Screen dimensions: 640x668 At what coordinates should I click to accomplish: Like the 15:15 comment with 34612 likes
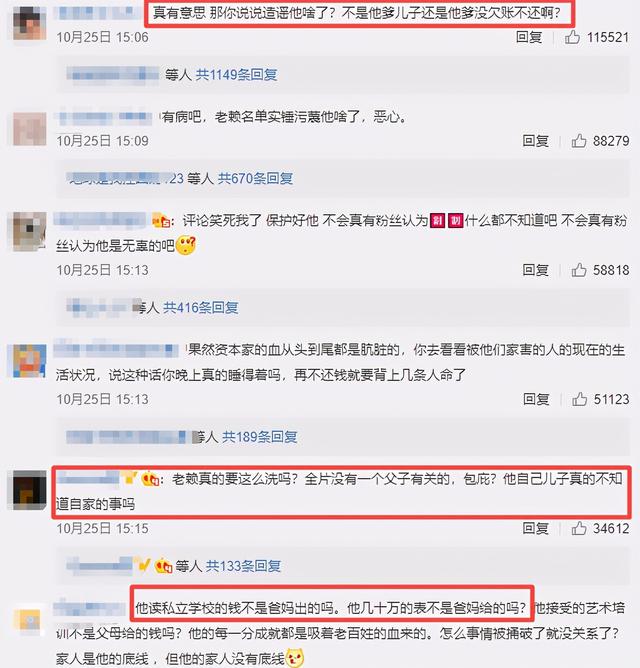tap(579, 528)
